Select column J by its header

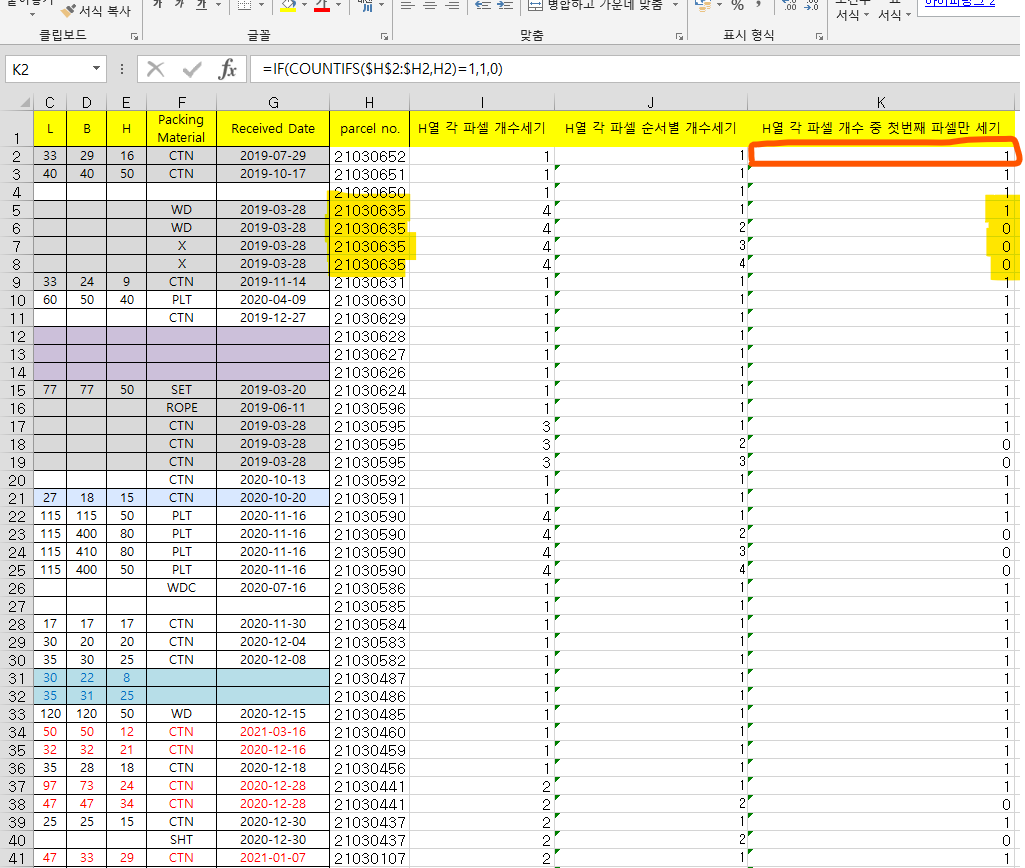tap(650, 103)
